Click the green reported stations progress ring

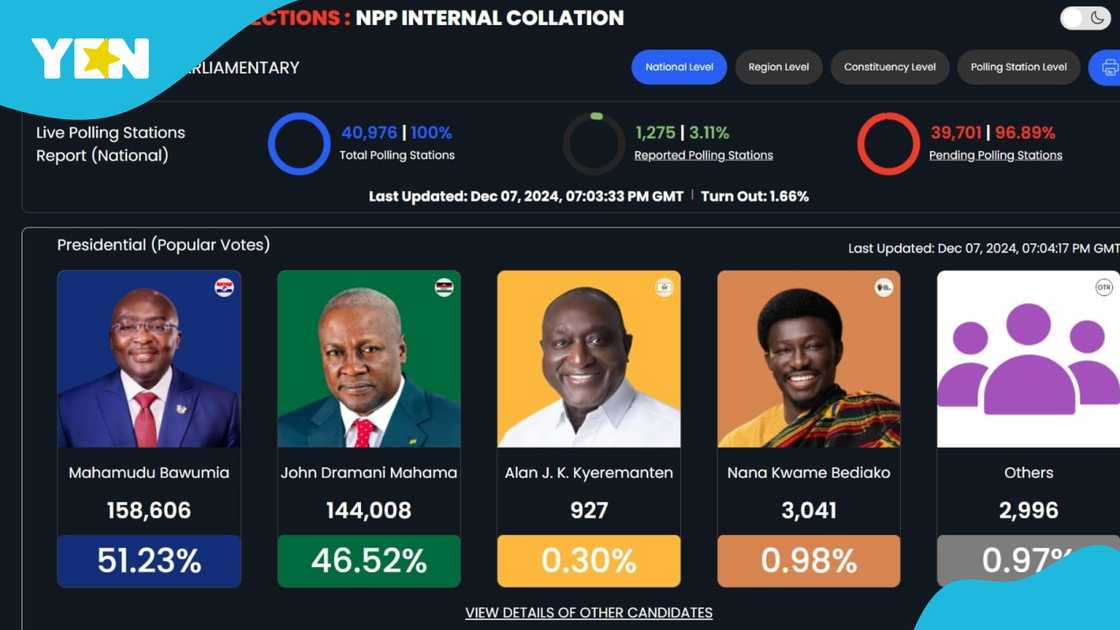coord(594,143)
